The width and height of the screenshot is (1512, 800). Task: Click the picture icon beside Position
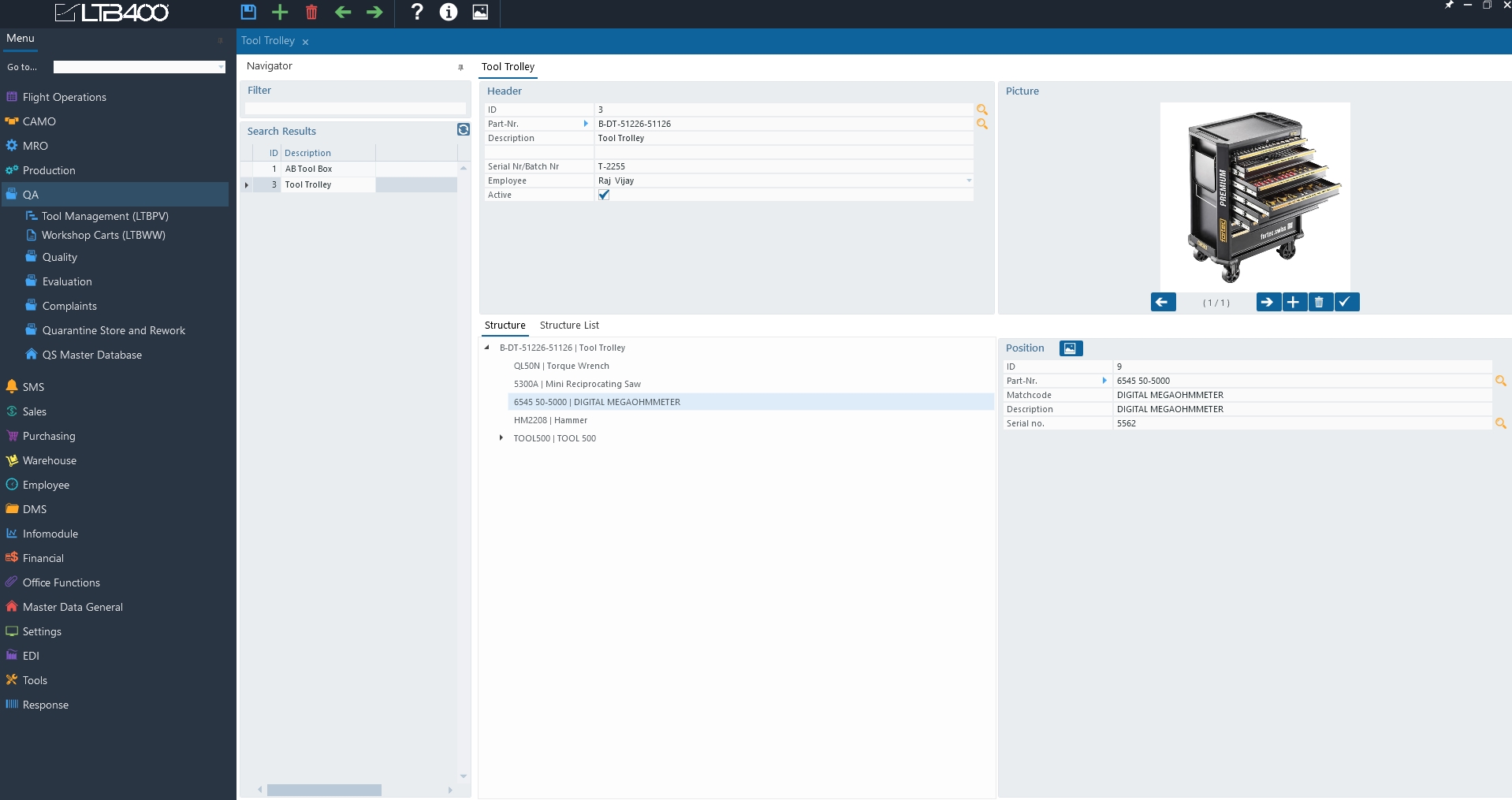pyautogui.click(x=1070, y=348)
